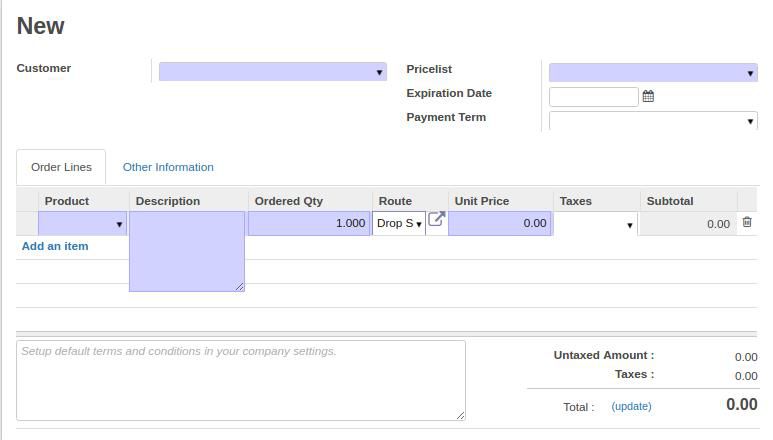This screenshot has height=440, width=773.
Task: Click the Add an item link
Action: (55, 246)
